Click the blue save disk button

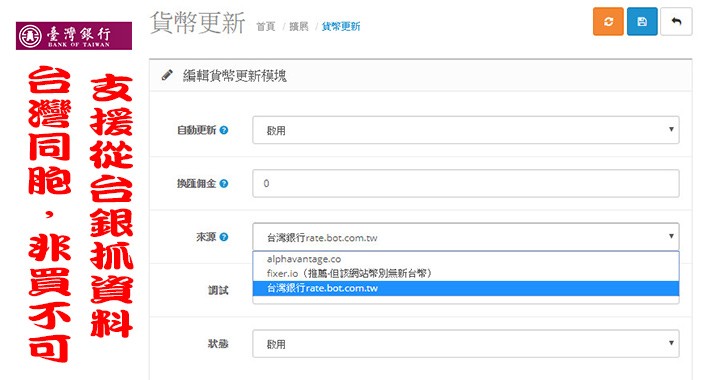tap(642, 21)
